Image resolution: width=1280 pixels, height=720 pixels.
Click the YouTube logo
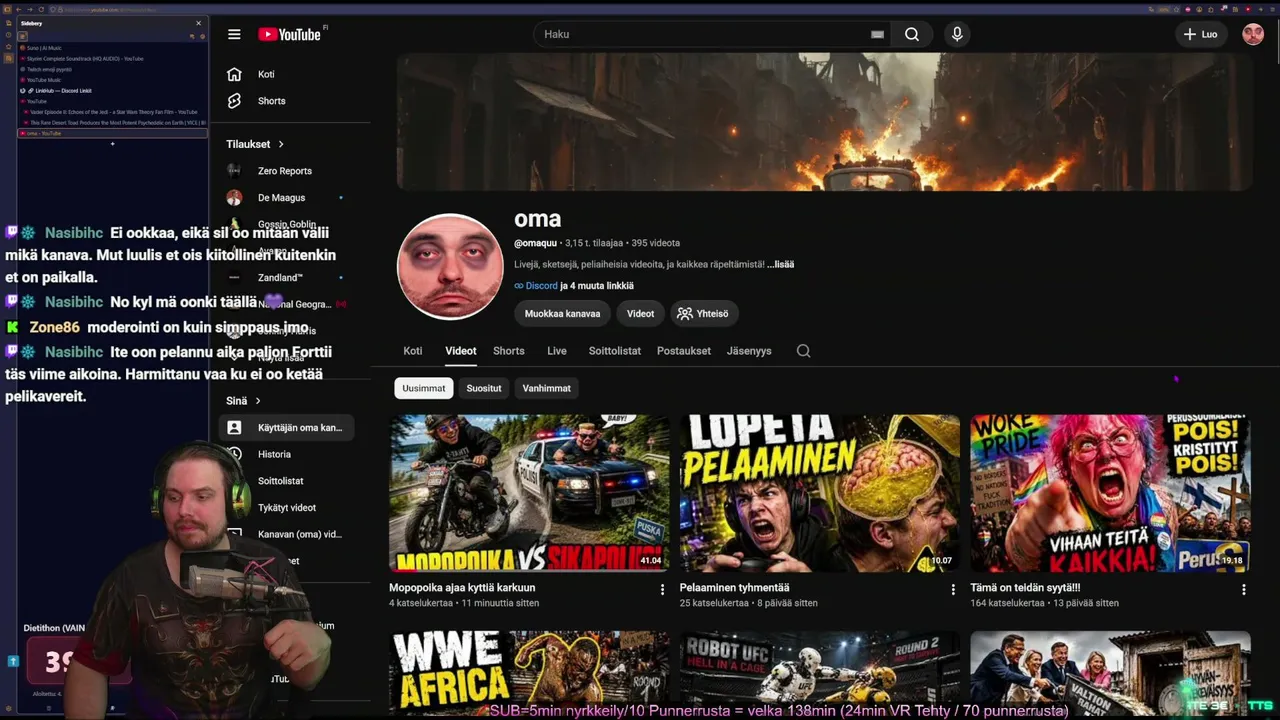click(x=289, y=34)
